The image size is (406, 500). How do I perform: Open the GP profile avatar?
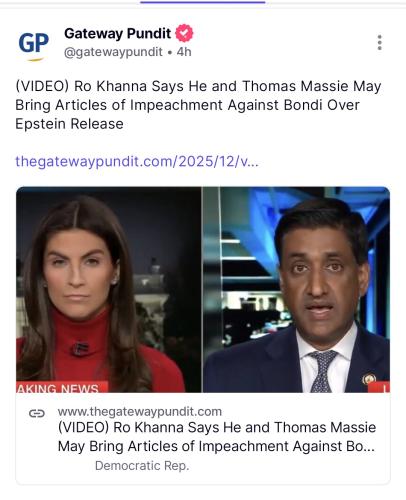point(33,46)
